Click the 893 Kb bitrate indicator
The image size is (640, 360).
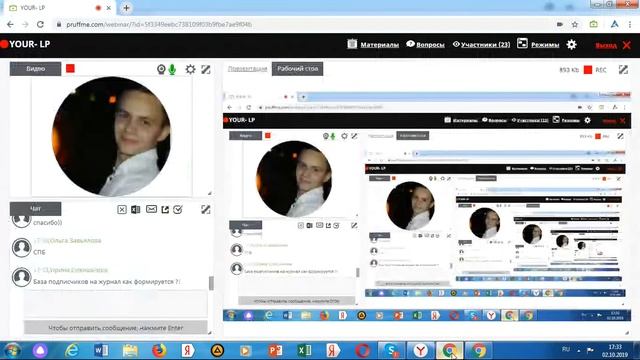(569, 70)
